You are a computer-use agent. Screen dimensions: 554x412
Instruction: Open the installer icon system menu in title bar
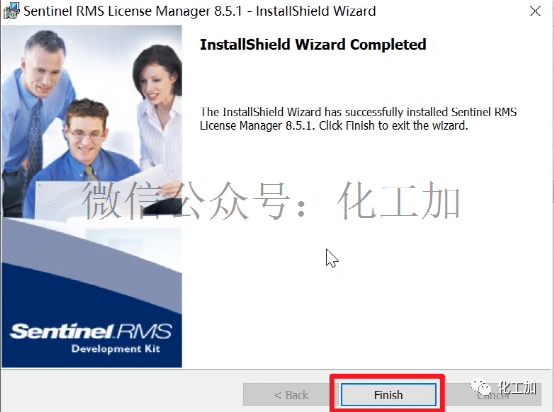(x=11, y=11)
